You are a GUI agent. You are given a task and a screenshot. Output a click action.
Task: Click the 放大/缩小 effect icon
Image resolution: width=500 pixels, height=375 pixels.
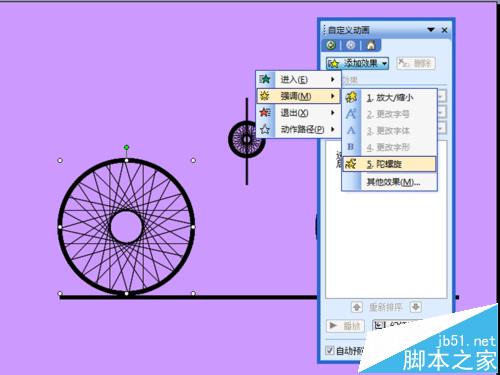(x=351, y=97)
